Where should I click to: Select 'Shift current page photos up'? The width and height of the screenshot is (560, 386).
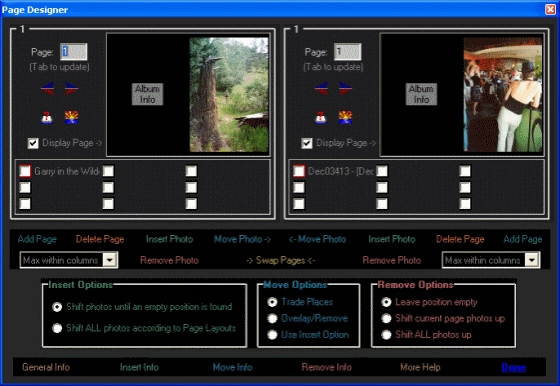pos(386,318)
